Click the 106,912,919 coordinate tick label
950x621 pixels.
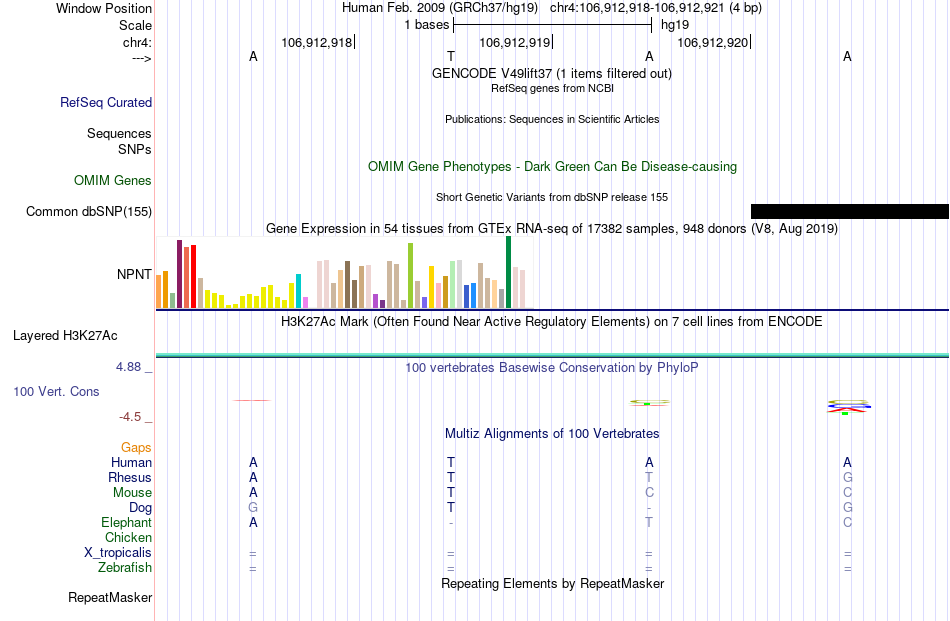(514, 42)
